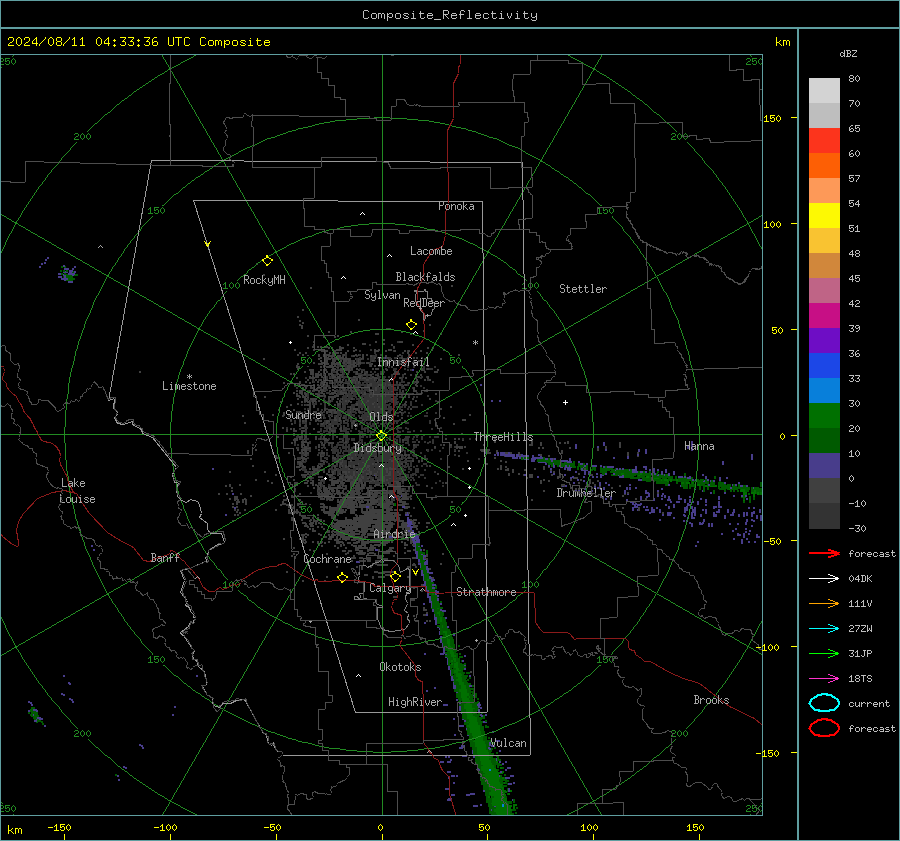This screenshot has height=841, width=900.
Task: Click the Blackfalds town label
Action: pyautogui.click(x=425, y=277)
